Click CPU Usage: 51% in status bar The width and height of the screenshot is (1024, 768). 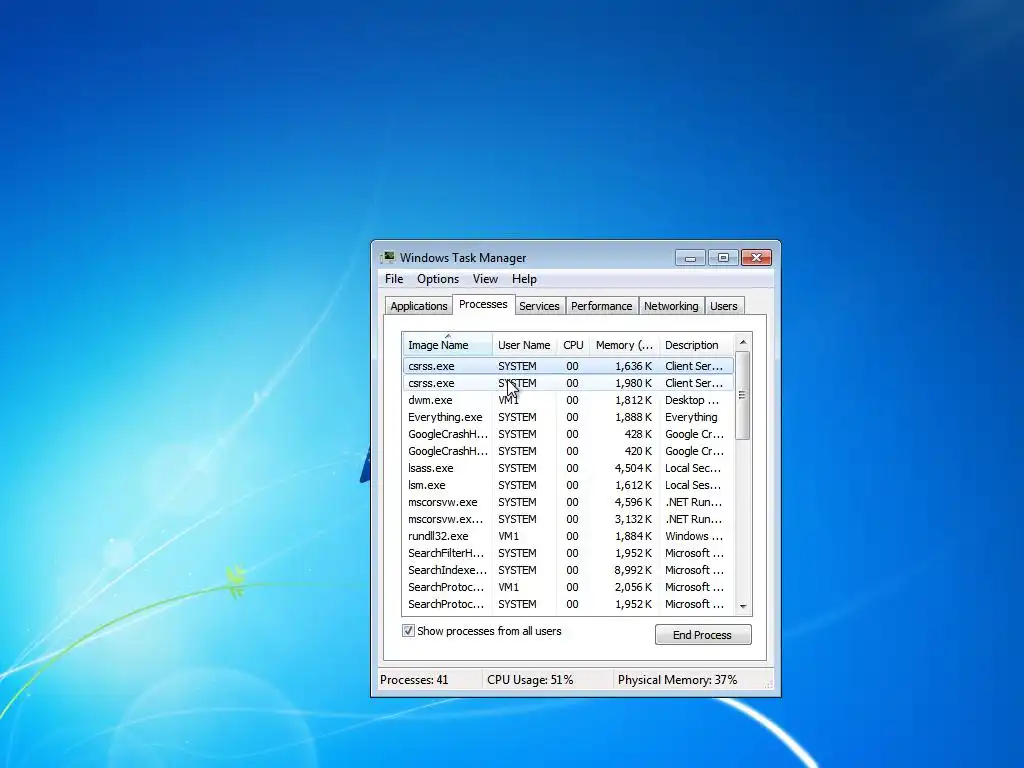(x=530, y=680)
